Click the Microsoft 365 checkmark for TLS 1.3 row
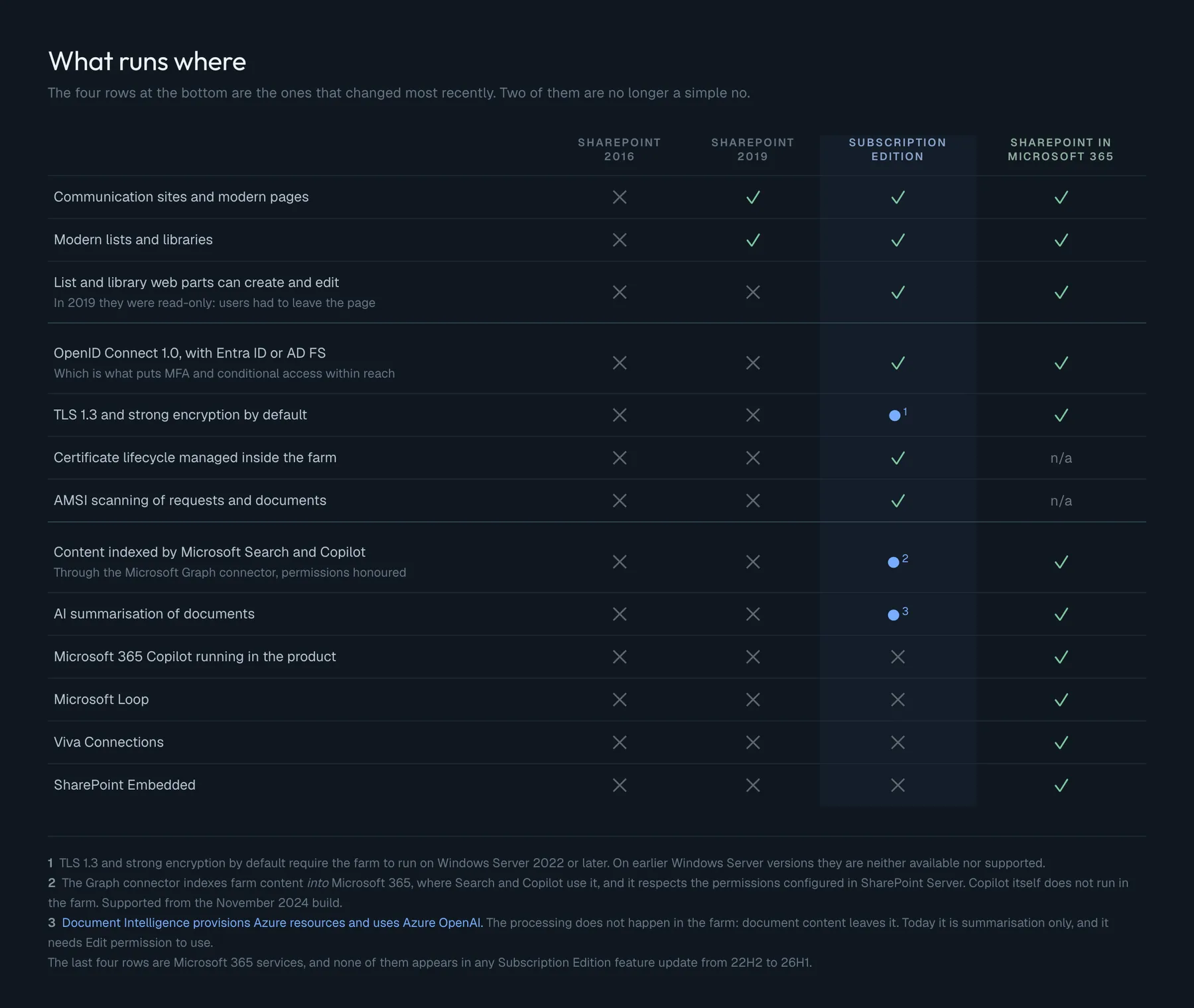Viewport: 1194px width, 1008px height. click(1061, 415)
